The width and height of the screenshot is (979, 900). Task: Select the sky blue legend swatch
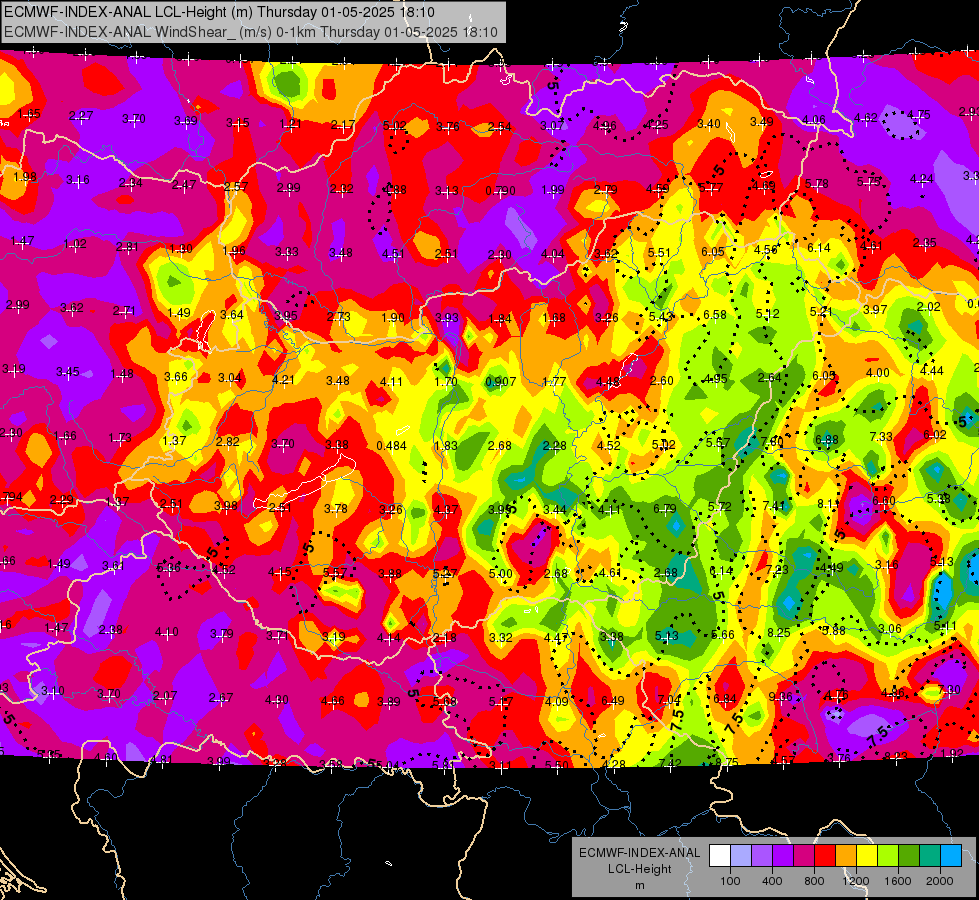(x=952, y=856)
